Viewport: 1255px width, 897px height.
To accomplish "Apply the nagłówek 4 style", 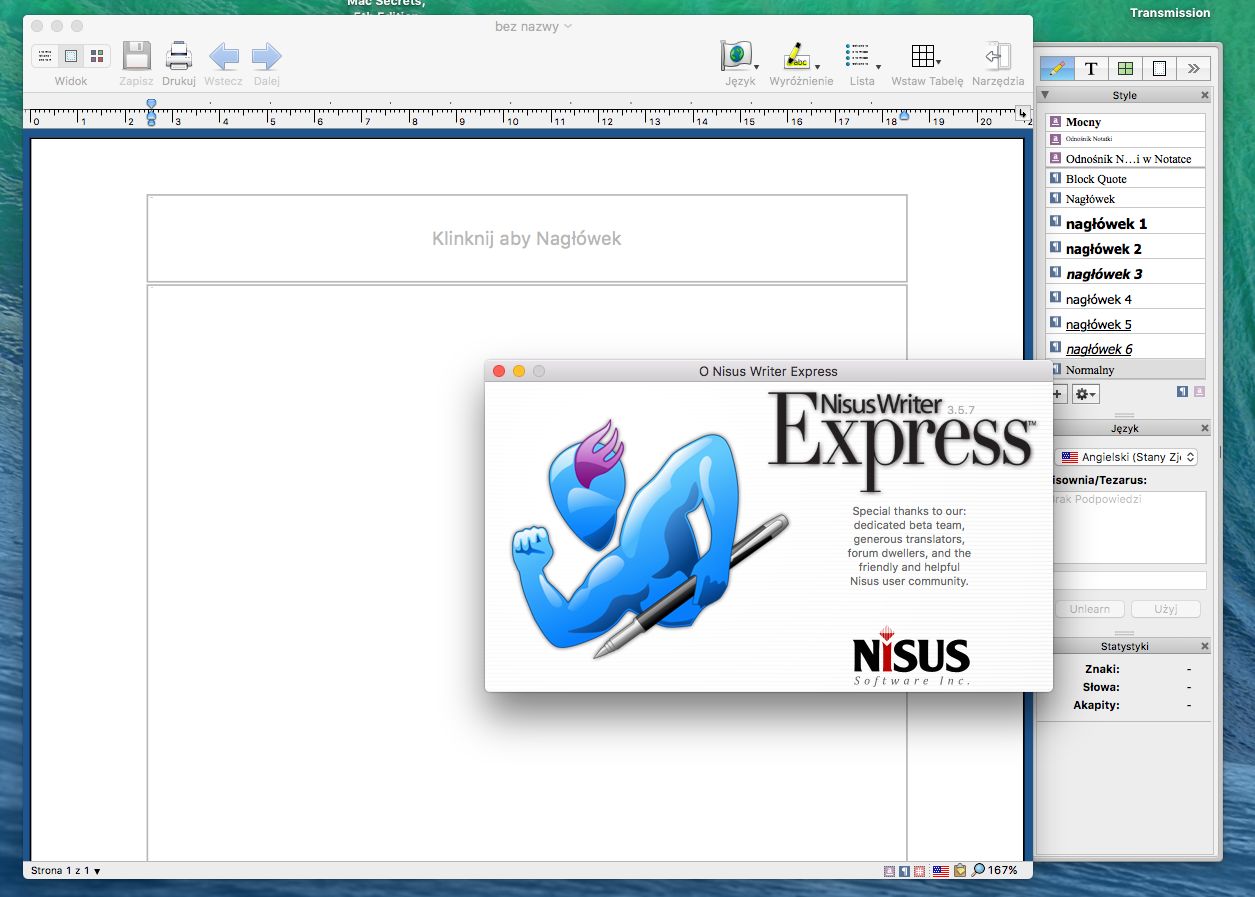I will pos(1125,298).
